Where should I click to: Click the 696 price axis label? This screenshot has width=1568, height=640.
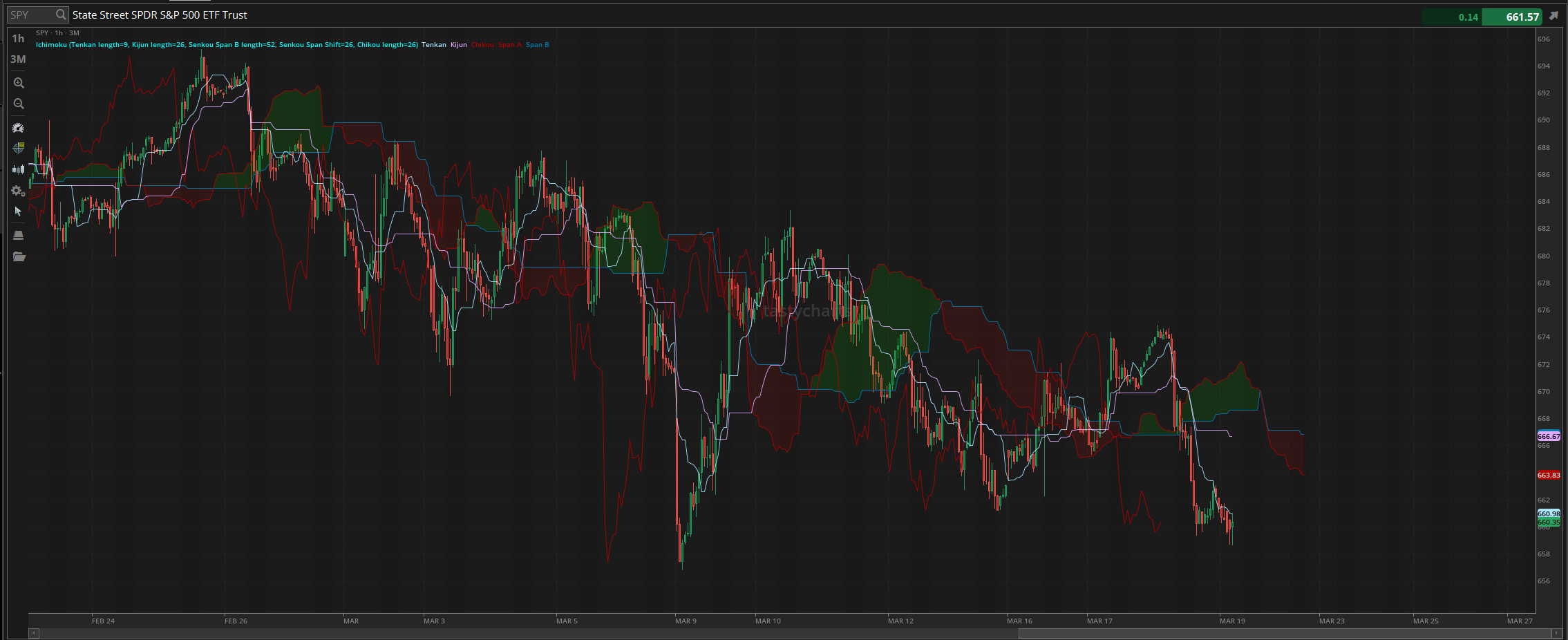pos(1544,39)
